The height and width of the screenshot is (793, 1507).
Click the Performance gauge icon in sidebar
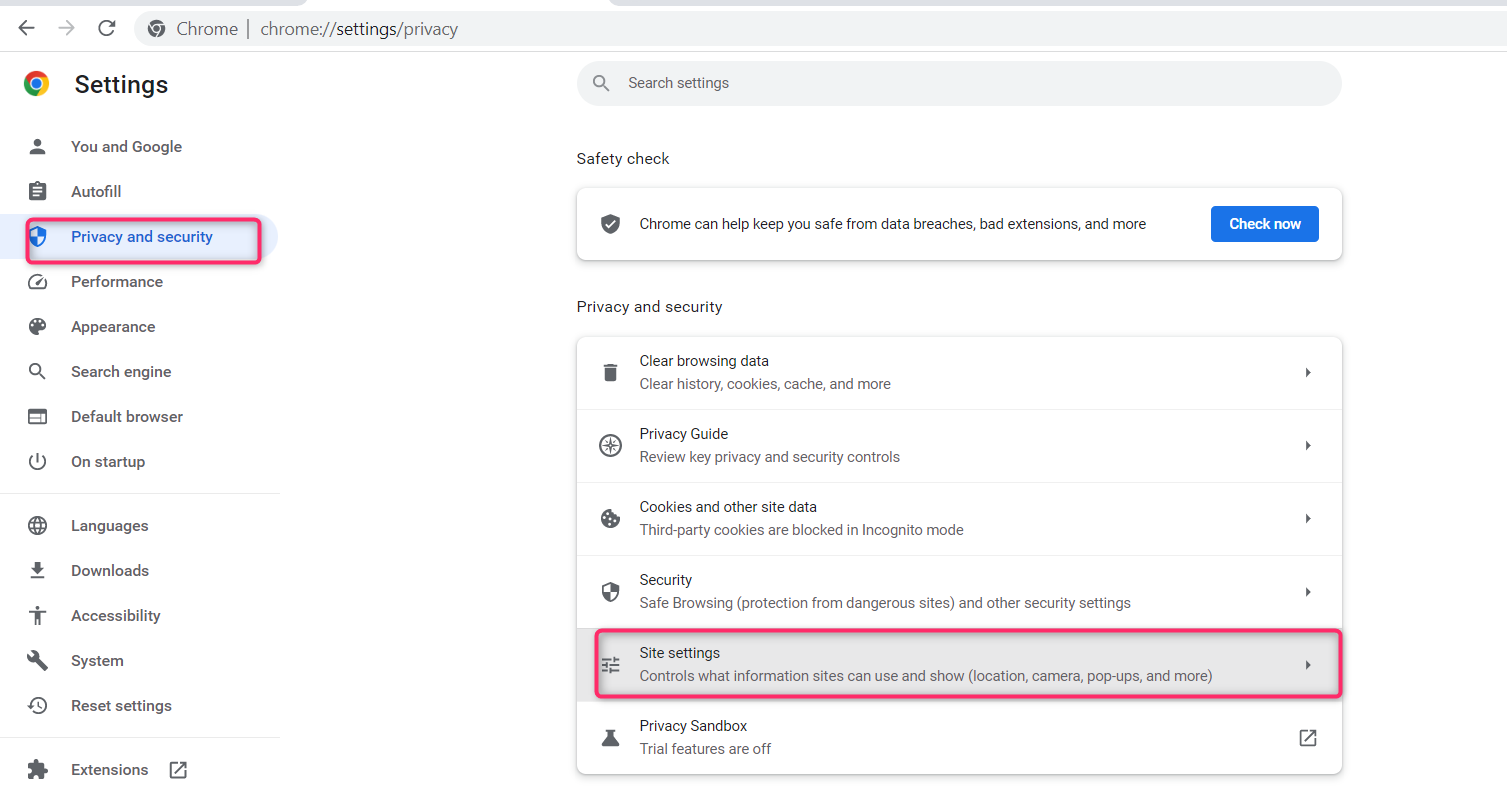(x=37, y=282)
